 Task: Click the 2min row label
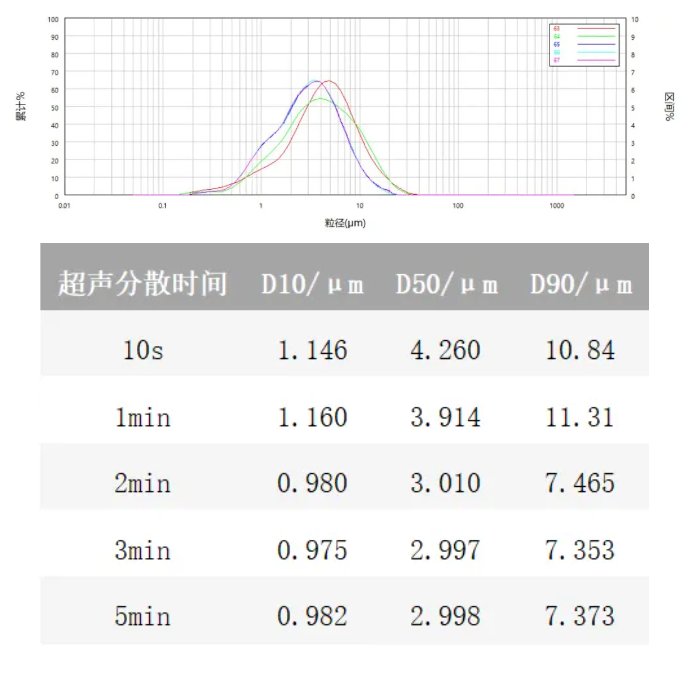click(x=142, y=484)
